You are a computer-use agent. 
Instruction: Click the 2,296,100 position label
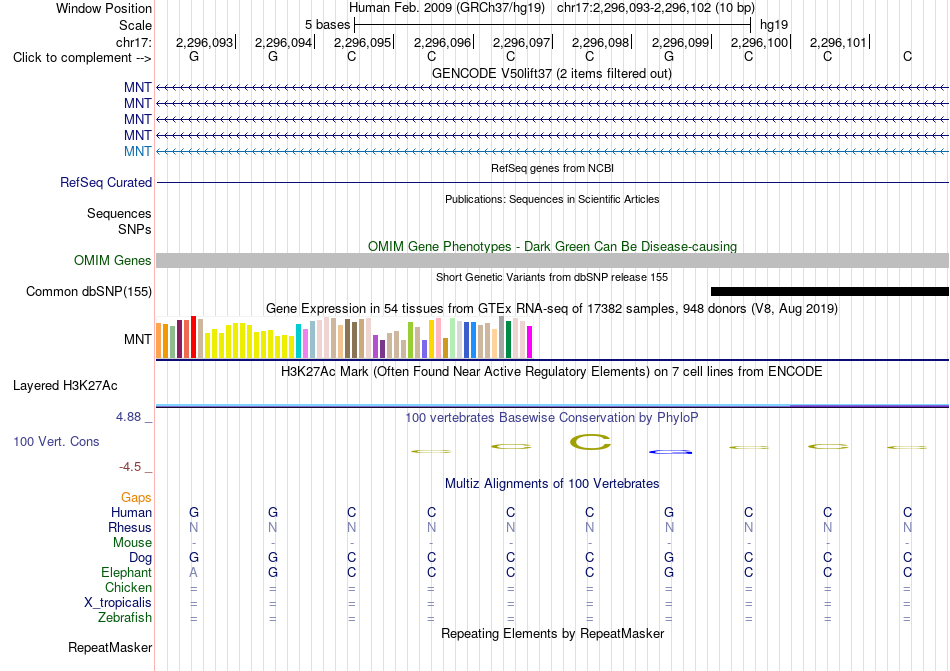[x=759, y=42]
